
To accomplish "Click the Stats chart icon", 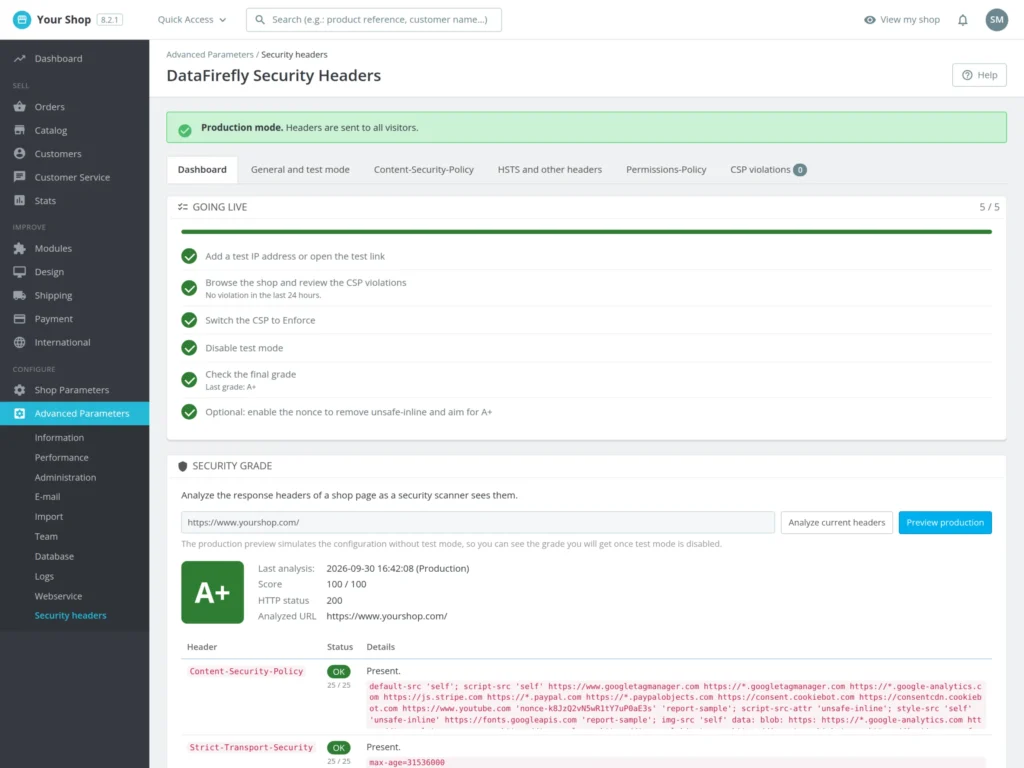I will [20, 200].
